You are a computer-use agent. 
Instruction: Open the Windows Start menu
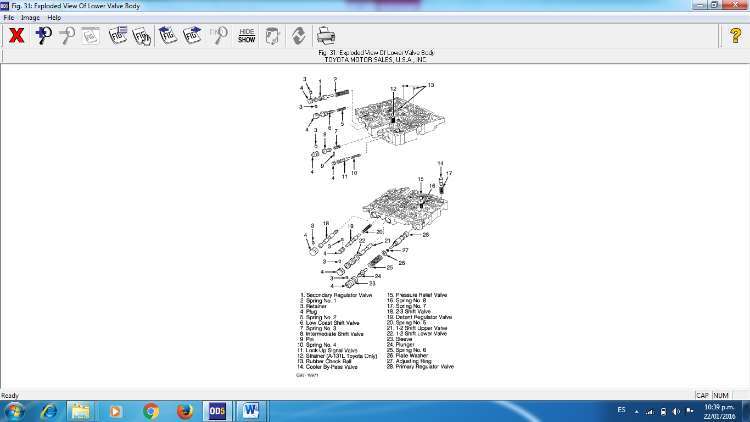[x=16, y=410]
